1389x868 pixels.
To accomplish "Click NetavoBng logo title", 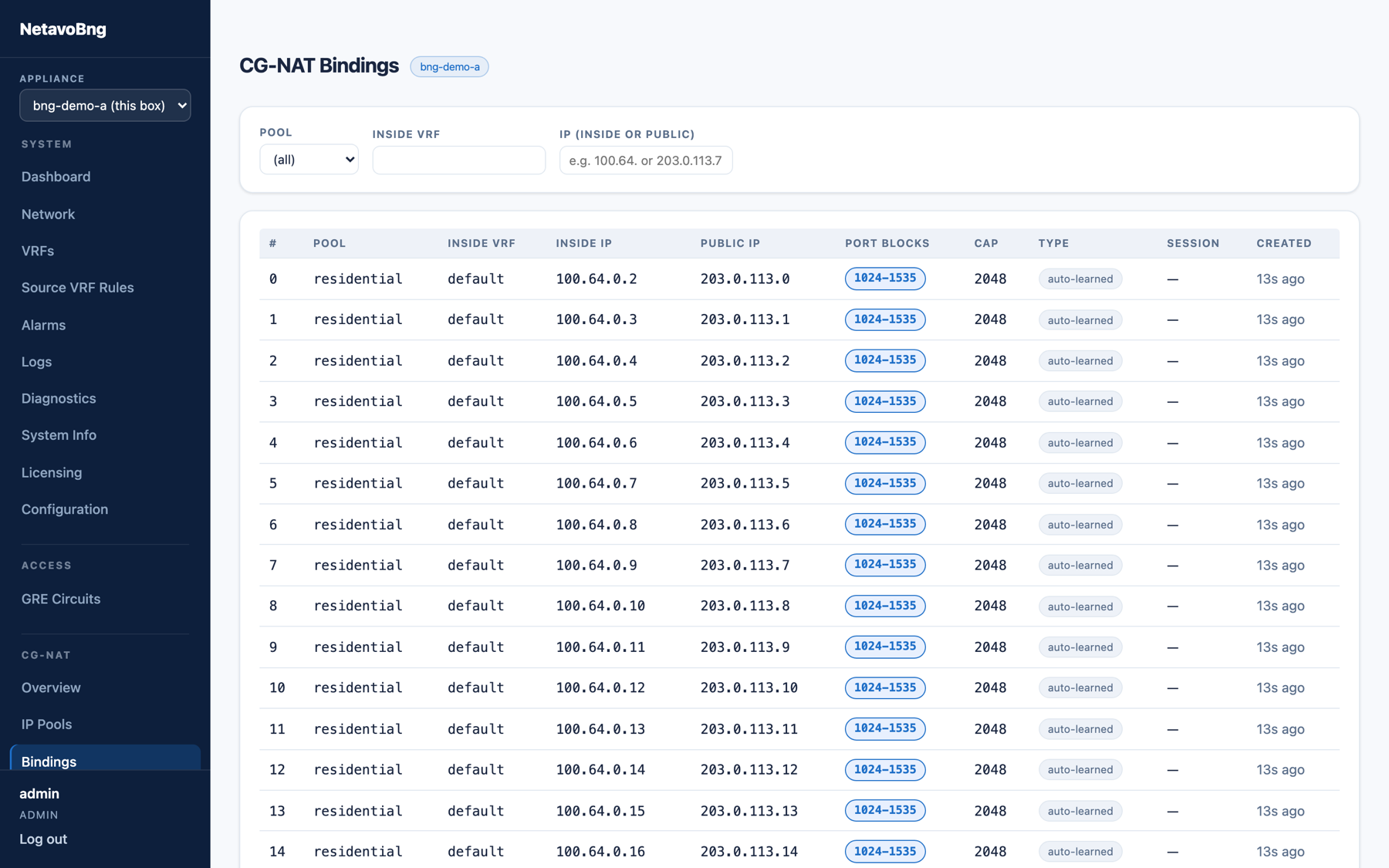I will (x=63, y=29).
